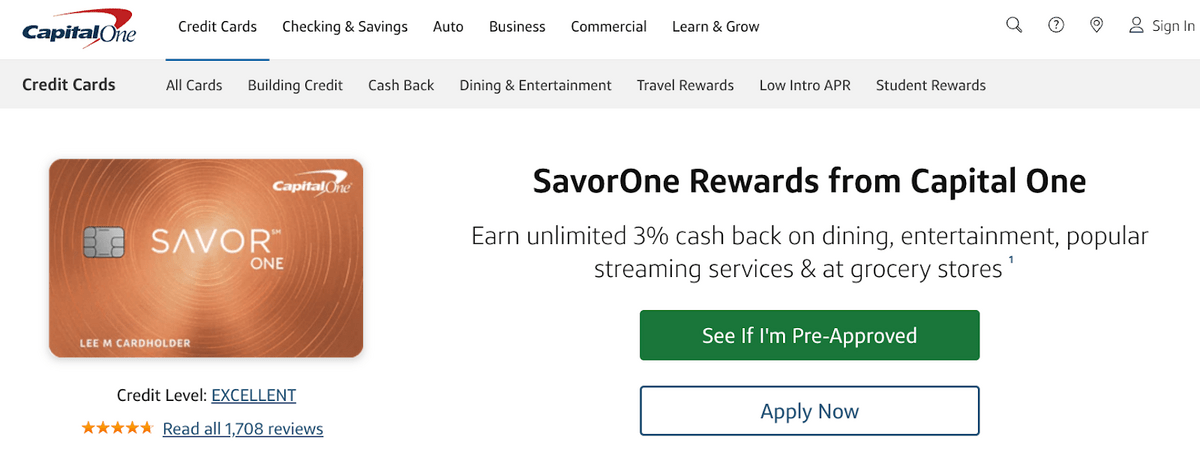
Task: Open the Credit Cards menu
Action: click(217, 27)
